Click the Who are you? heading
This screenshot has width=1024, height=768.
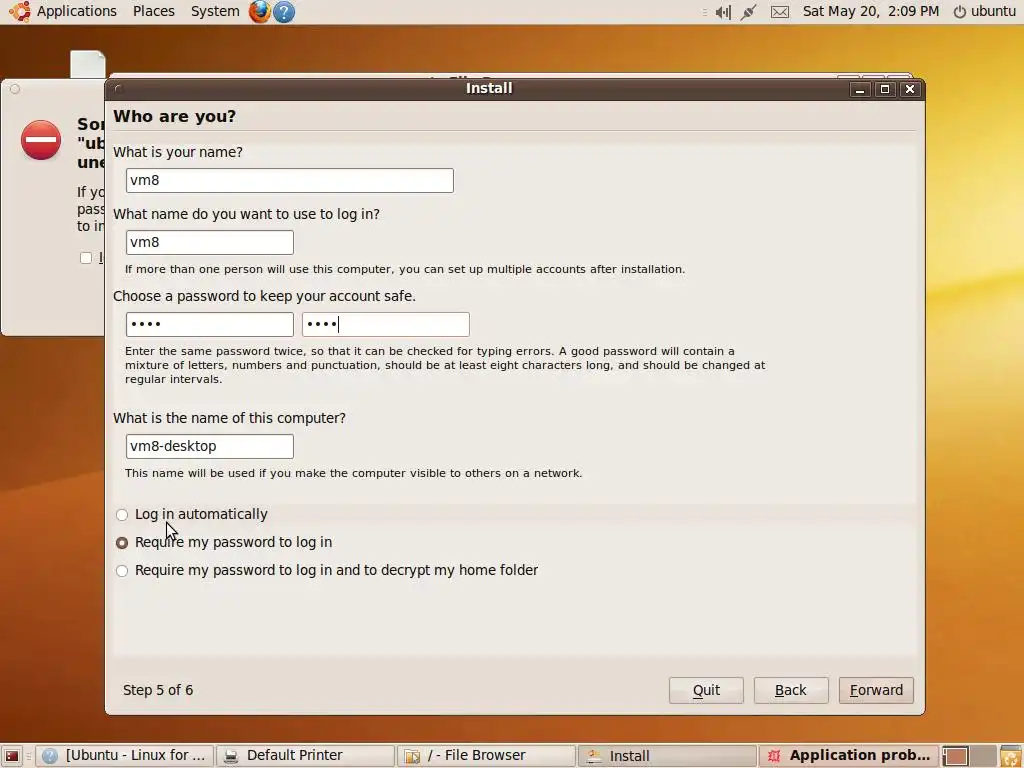click(x=174, y=117)
